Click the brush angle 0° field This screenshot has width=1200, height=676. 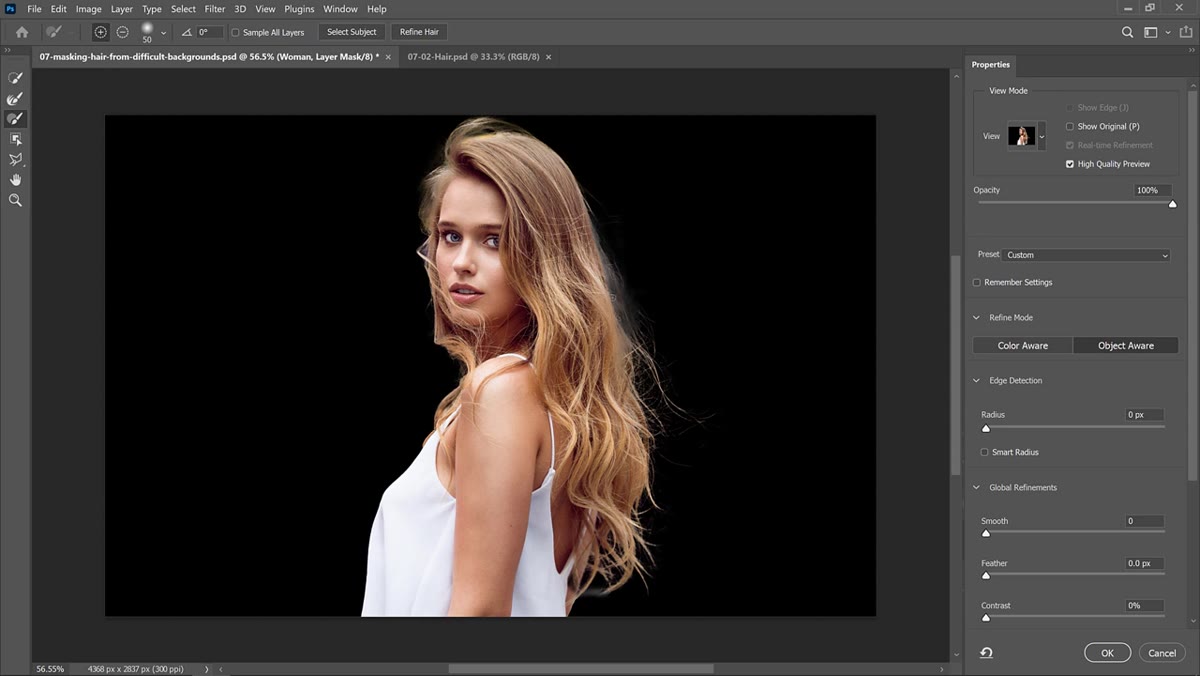coord(210,32)
